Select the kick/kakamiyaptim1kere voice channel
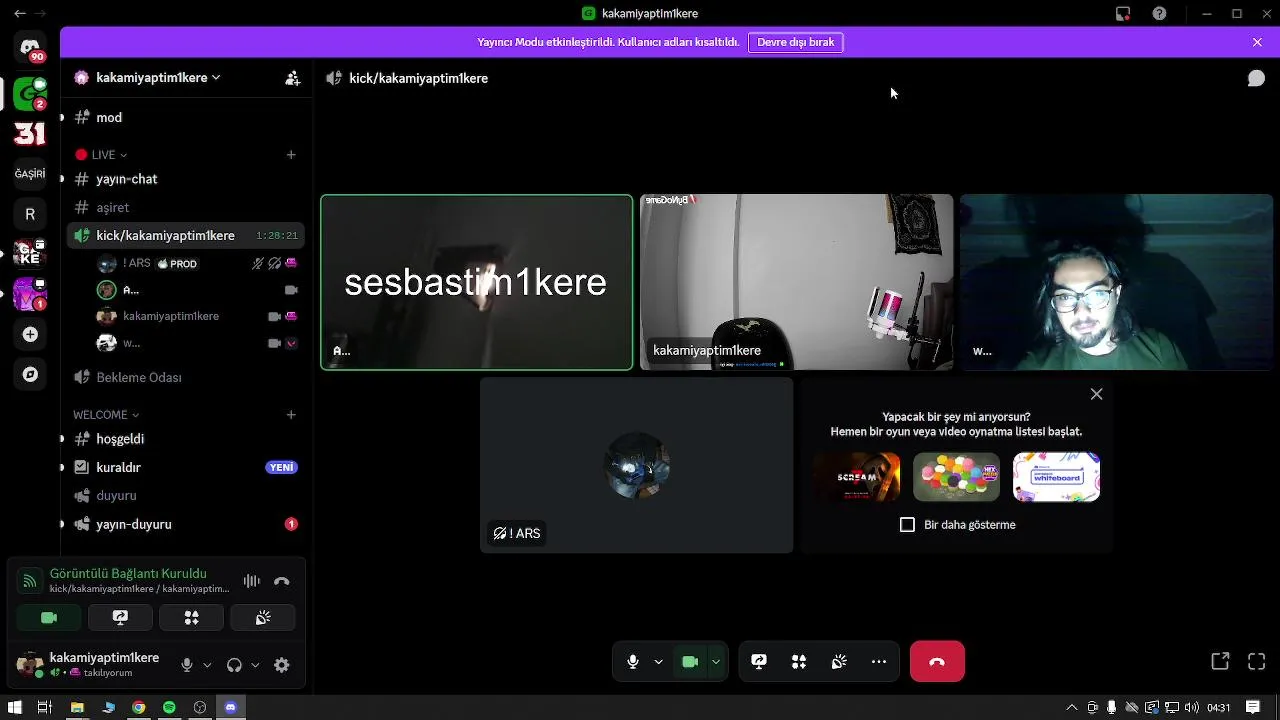The width and height of the screenshot is (1280, 720). 186,236
